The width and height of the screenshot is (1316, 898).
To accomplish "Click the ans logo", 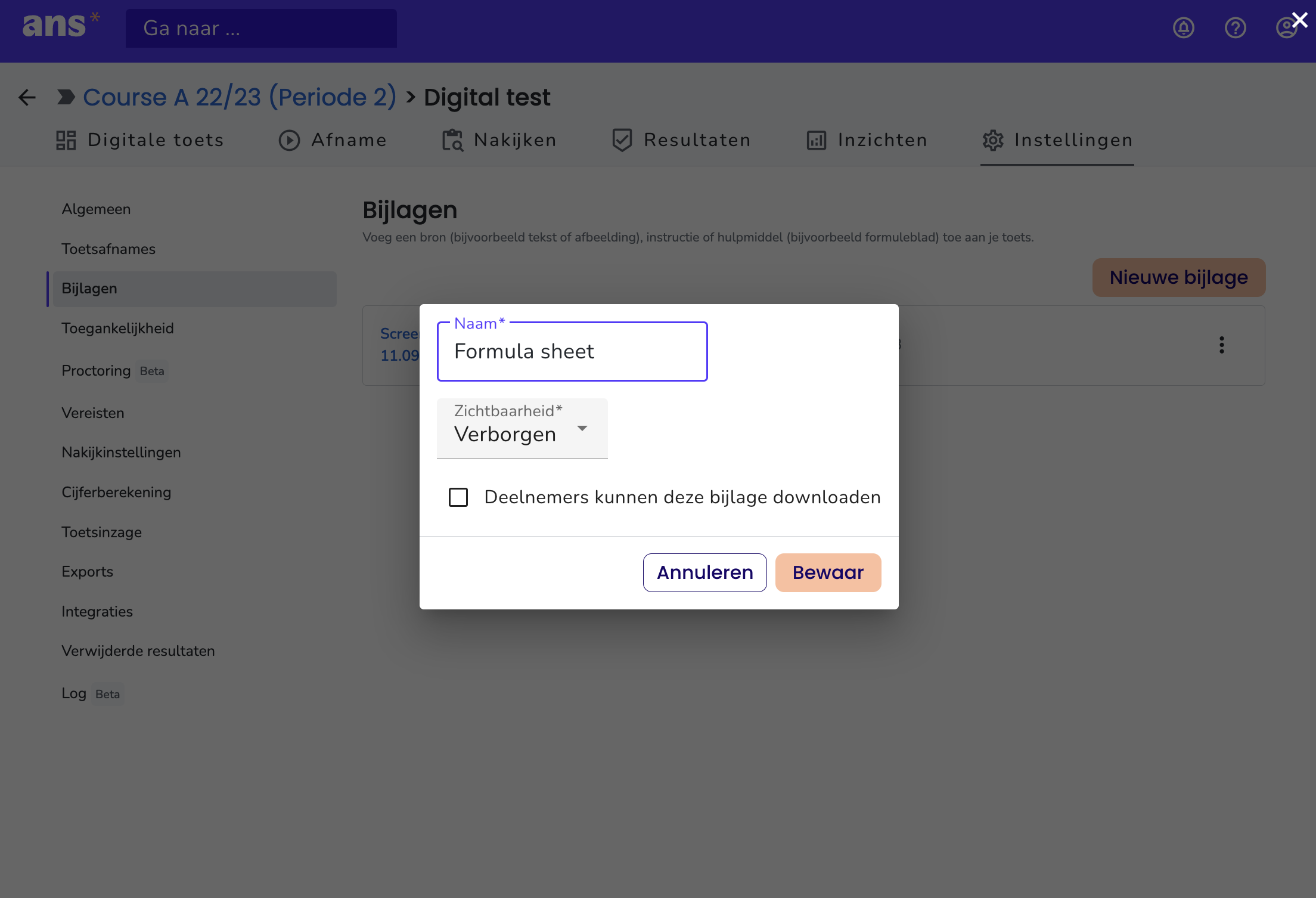I will (x=61, y=25).
